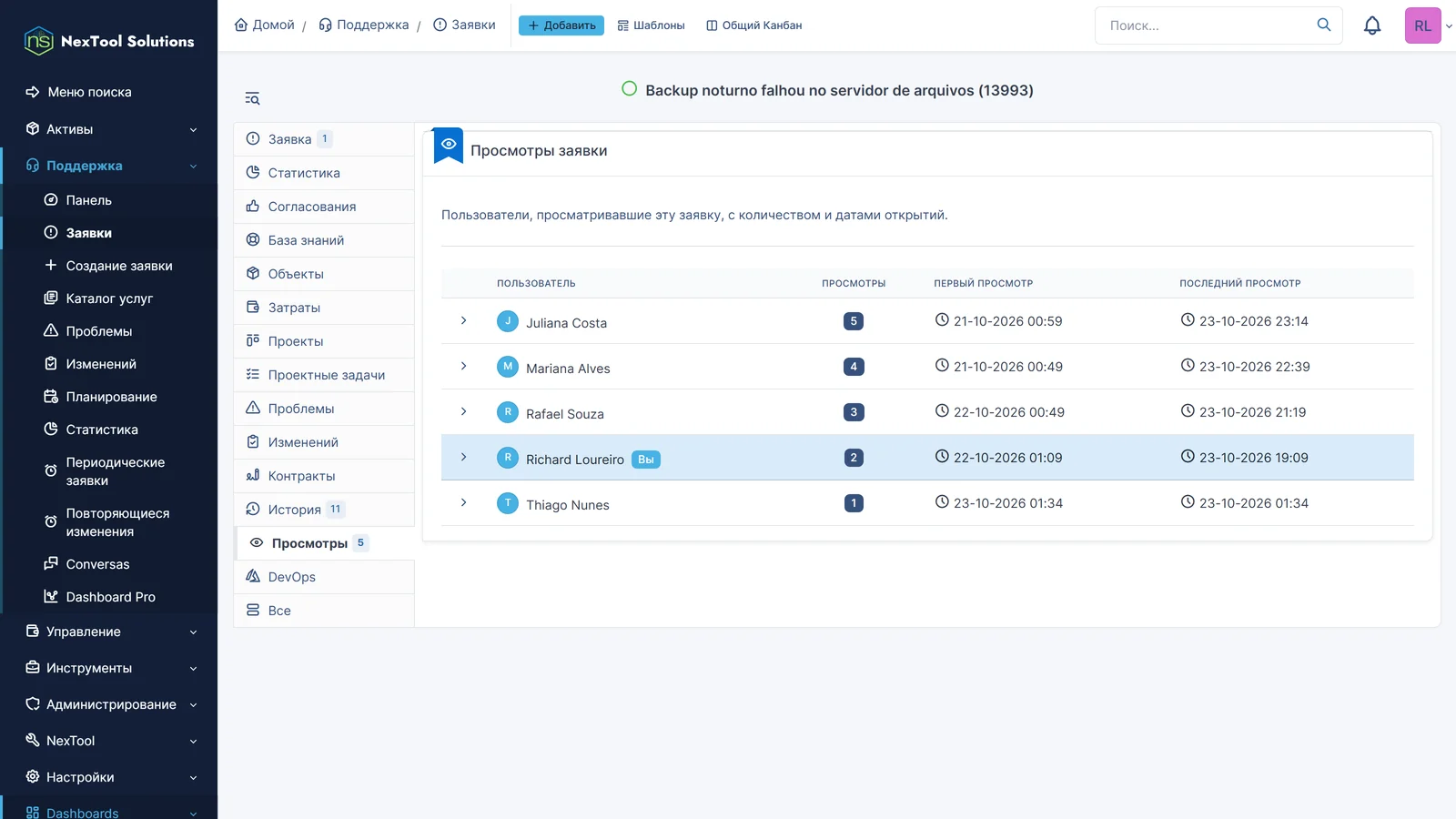The width and height of the screenshot is (1456, 819).
Task: Expand the Администрирование sidebar section
Action: [109, 704]
